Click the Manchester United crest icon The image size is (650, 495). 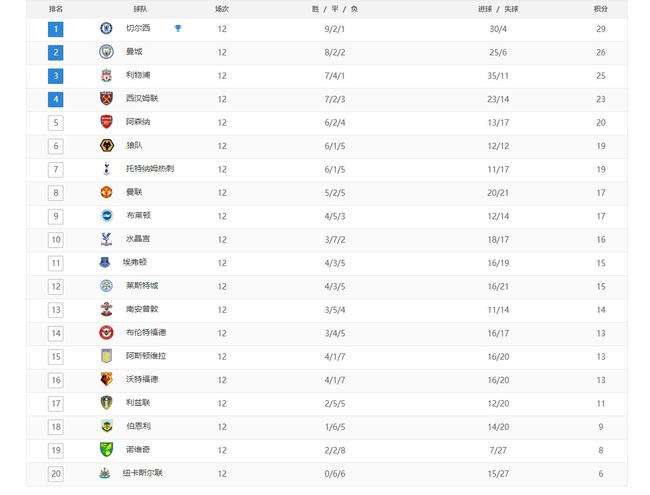click(107, 192)
